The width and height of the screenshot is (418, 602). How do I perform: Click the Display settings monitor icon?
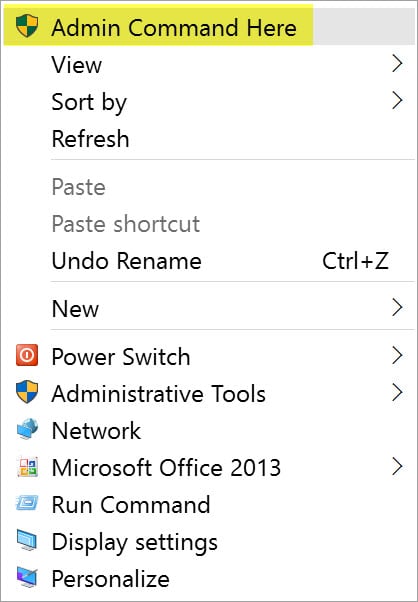[x=27, y=540]
